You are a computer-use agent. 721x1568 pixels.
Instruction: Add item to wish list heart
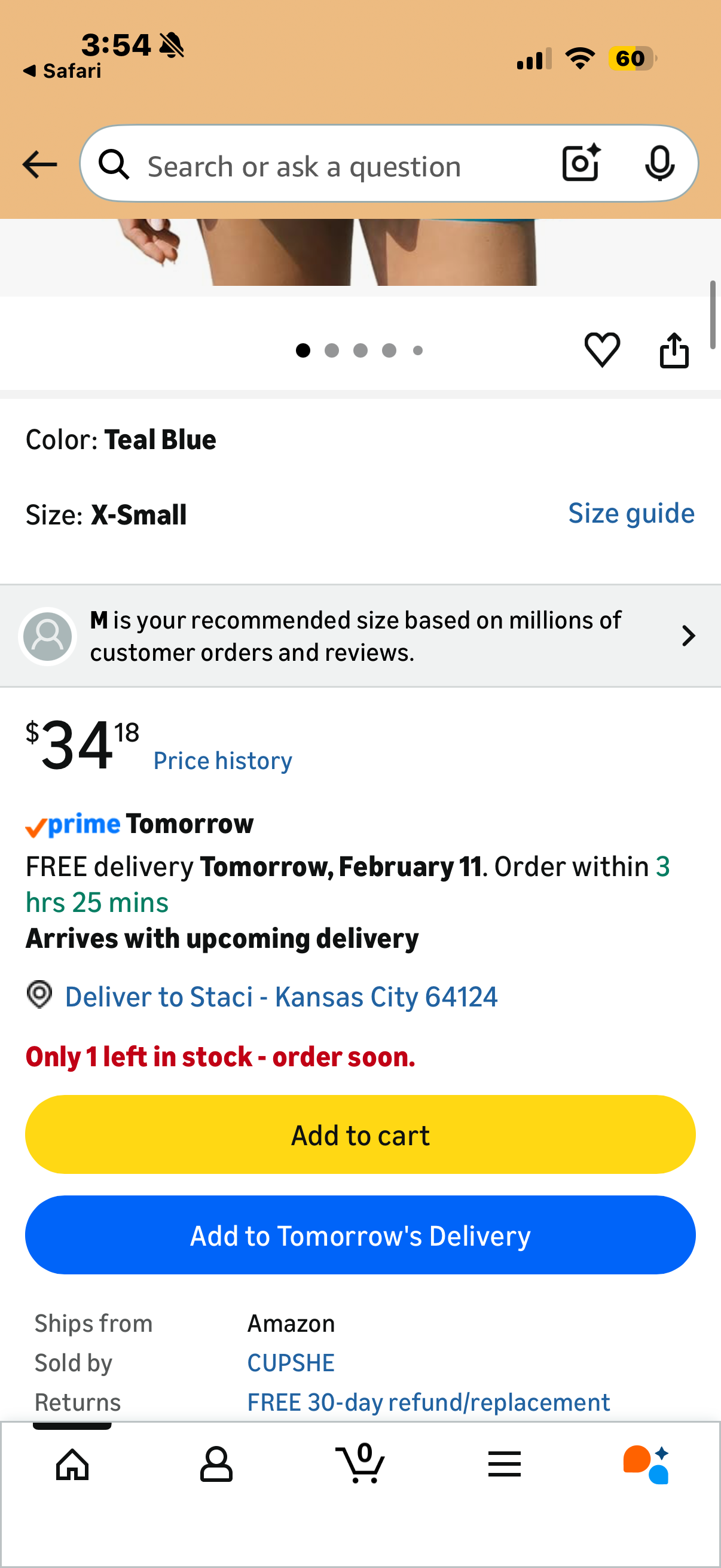(602, 350)
